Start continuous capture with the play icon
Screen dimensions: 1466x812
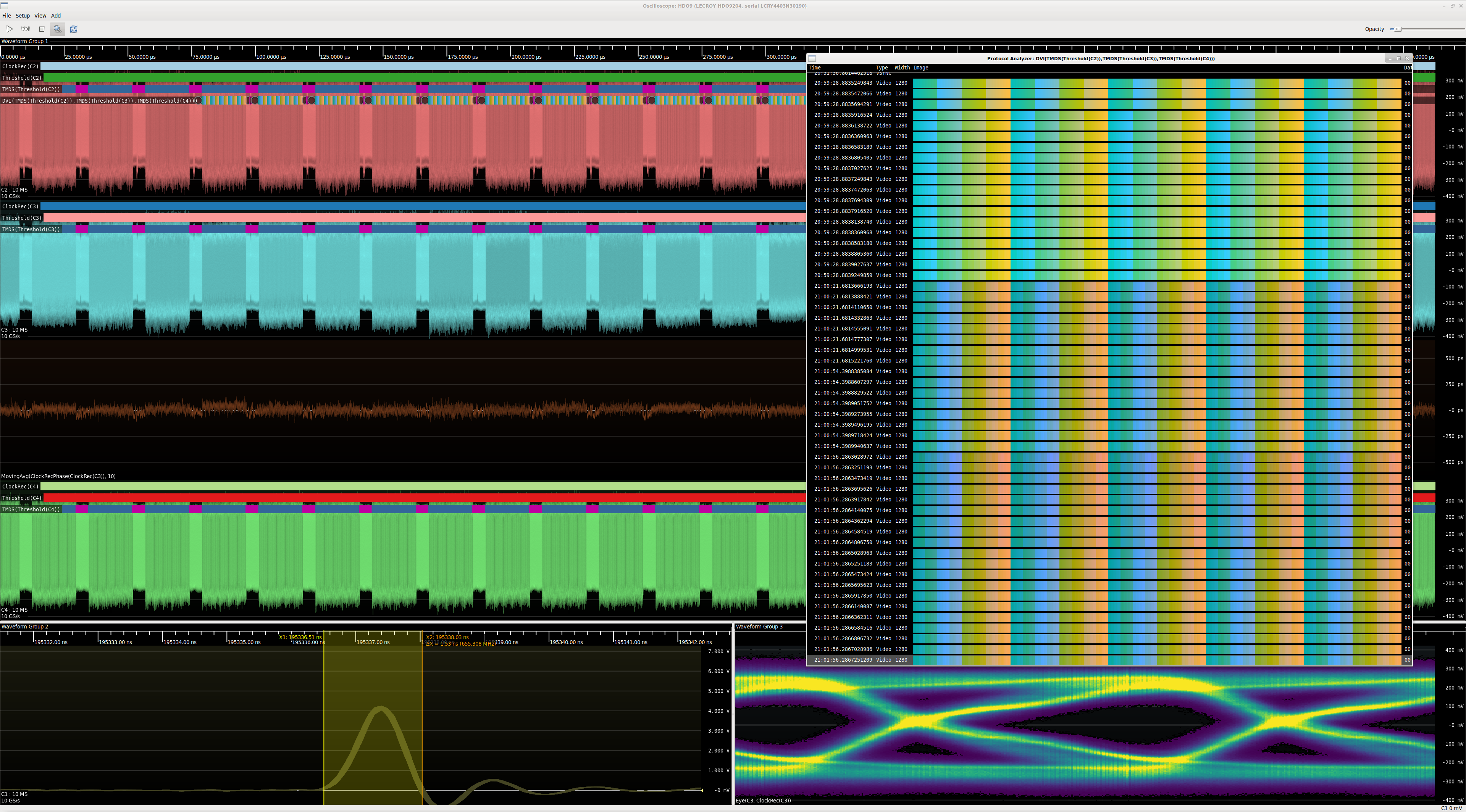point(10,29)
